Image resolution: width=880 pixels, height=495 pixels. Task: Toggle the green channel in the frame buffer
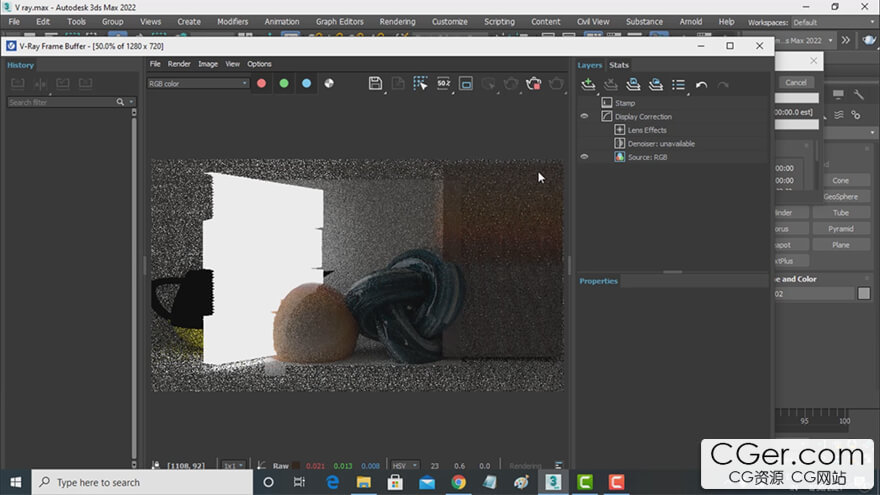pos(284,84)
